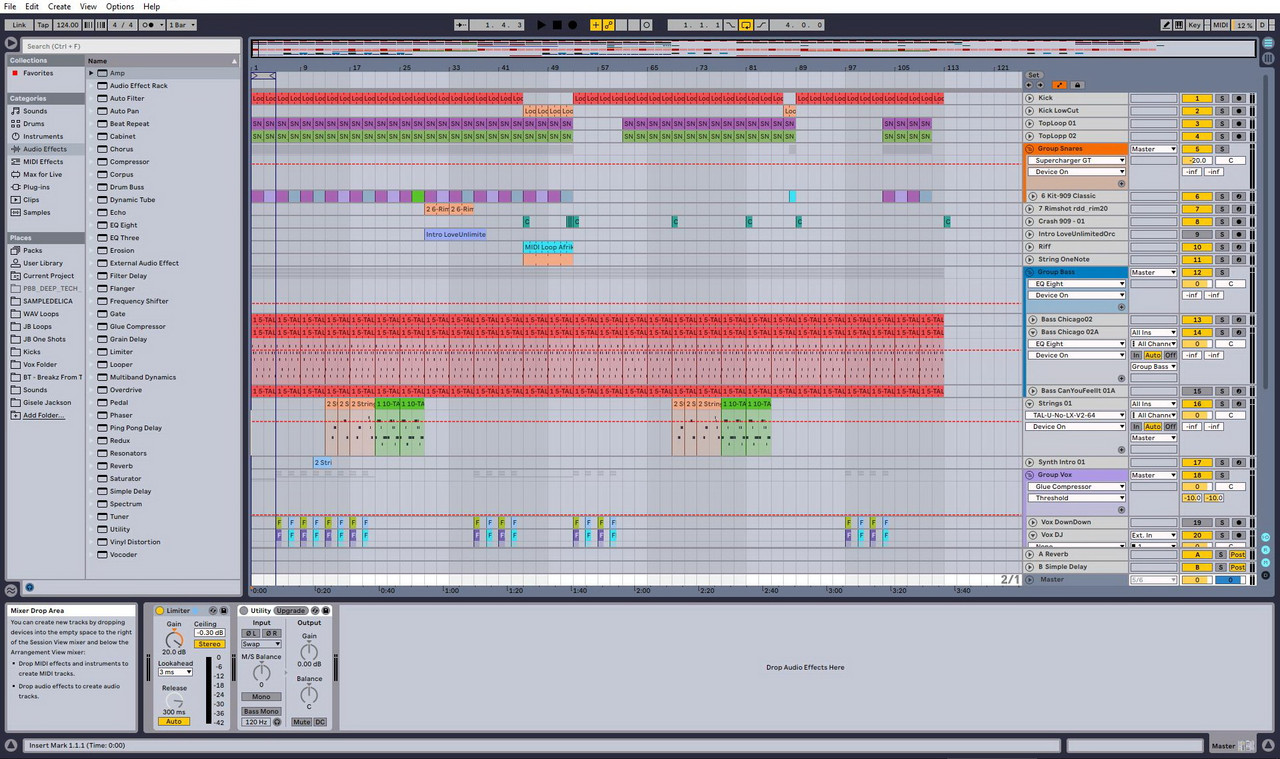
Task: Fold the Group Snares track
Action: pos(1031,149)
